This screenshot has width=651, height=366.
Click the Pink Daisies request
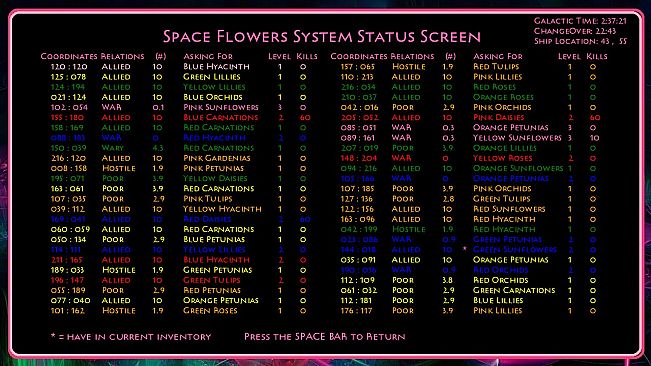[499, 117]
